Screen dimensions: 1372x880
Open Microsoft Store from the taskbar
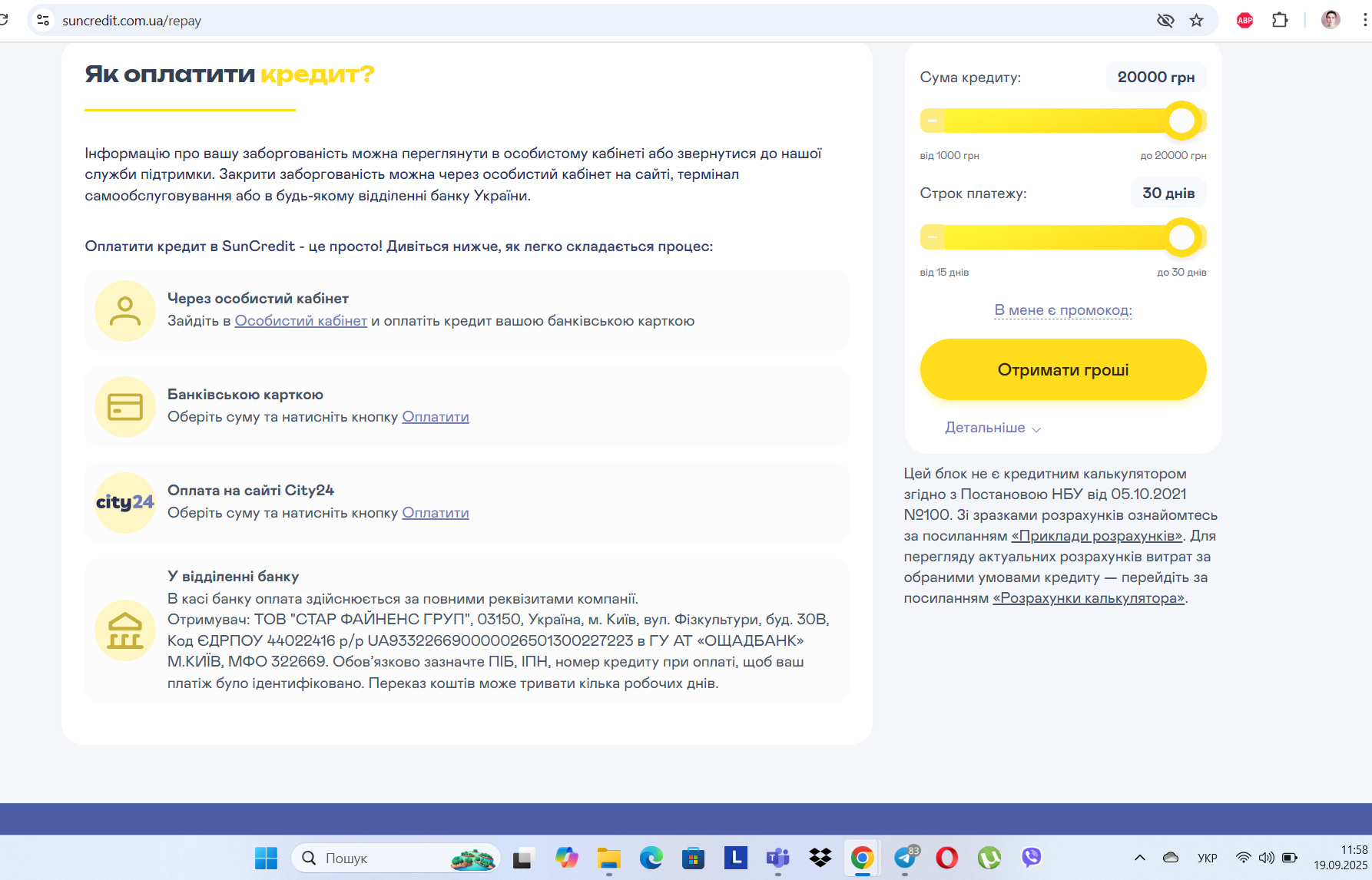[694, 858]
